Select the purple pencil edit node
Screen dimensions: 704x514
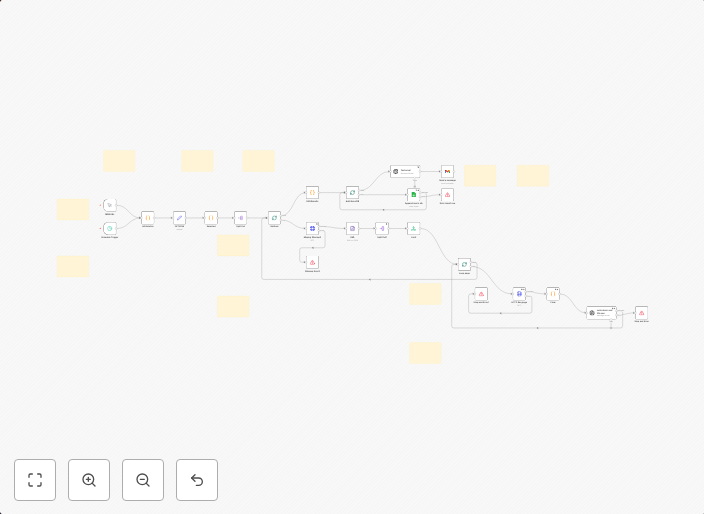coord(179,217)
